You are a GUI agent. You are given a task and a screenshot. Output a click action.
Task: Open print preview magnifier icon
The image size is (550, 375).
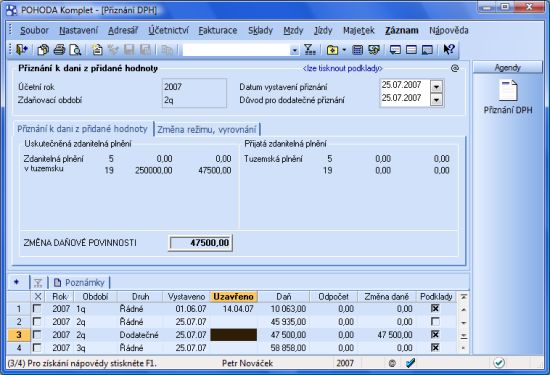coord(75,50)
